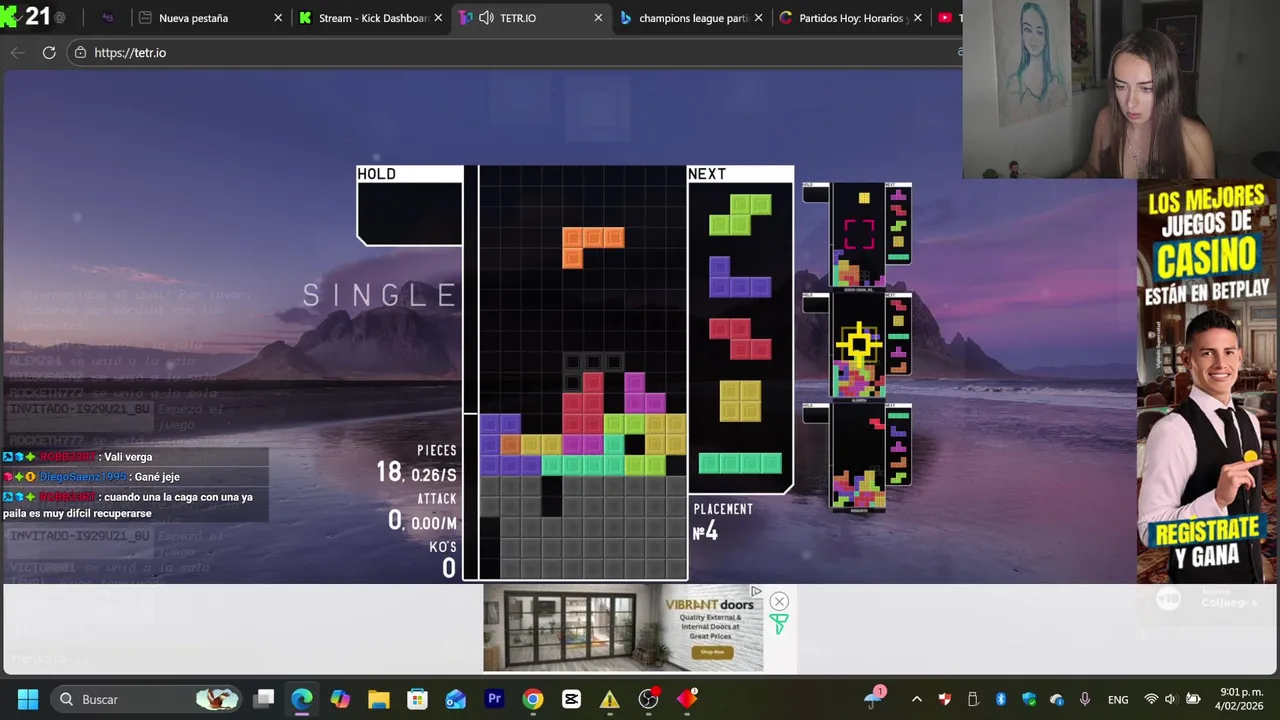Open Google Chrome from taskbar

click(x=533, y=699)
